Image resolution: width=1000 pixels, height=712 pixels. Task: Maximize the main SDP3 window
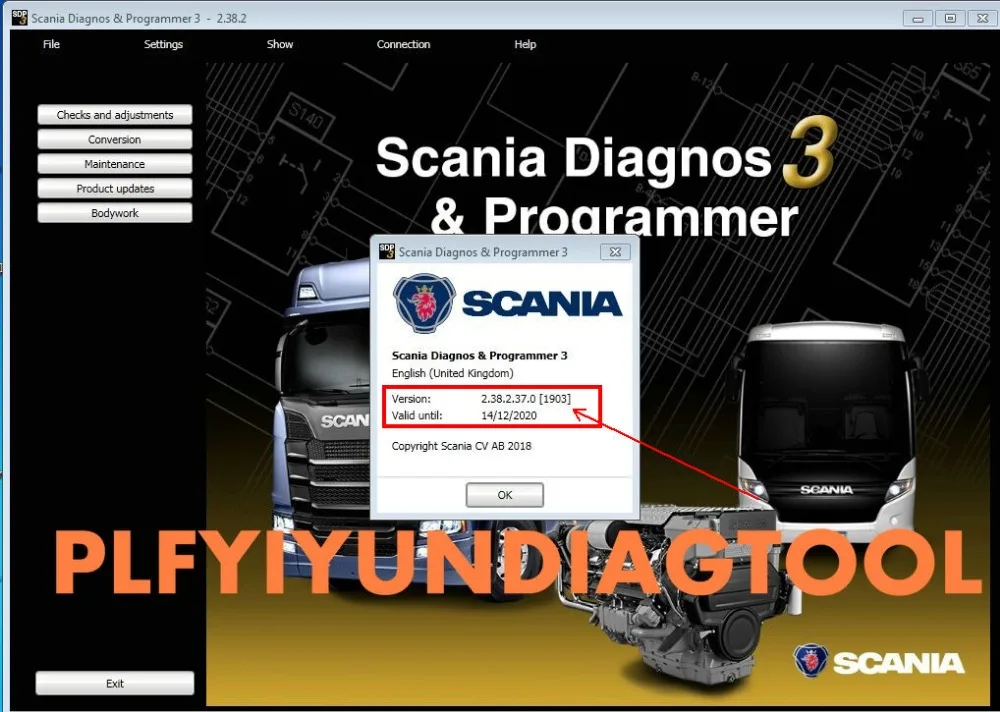click(950, 19)
